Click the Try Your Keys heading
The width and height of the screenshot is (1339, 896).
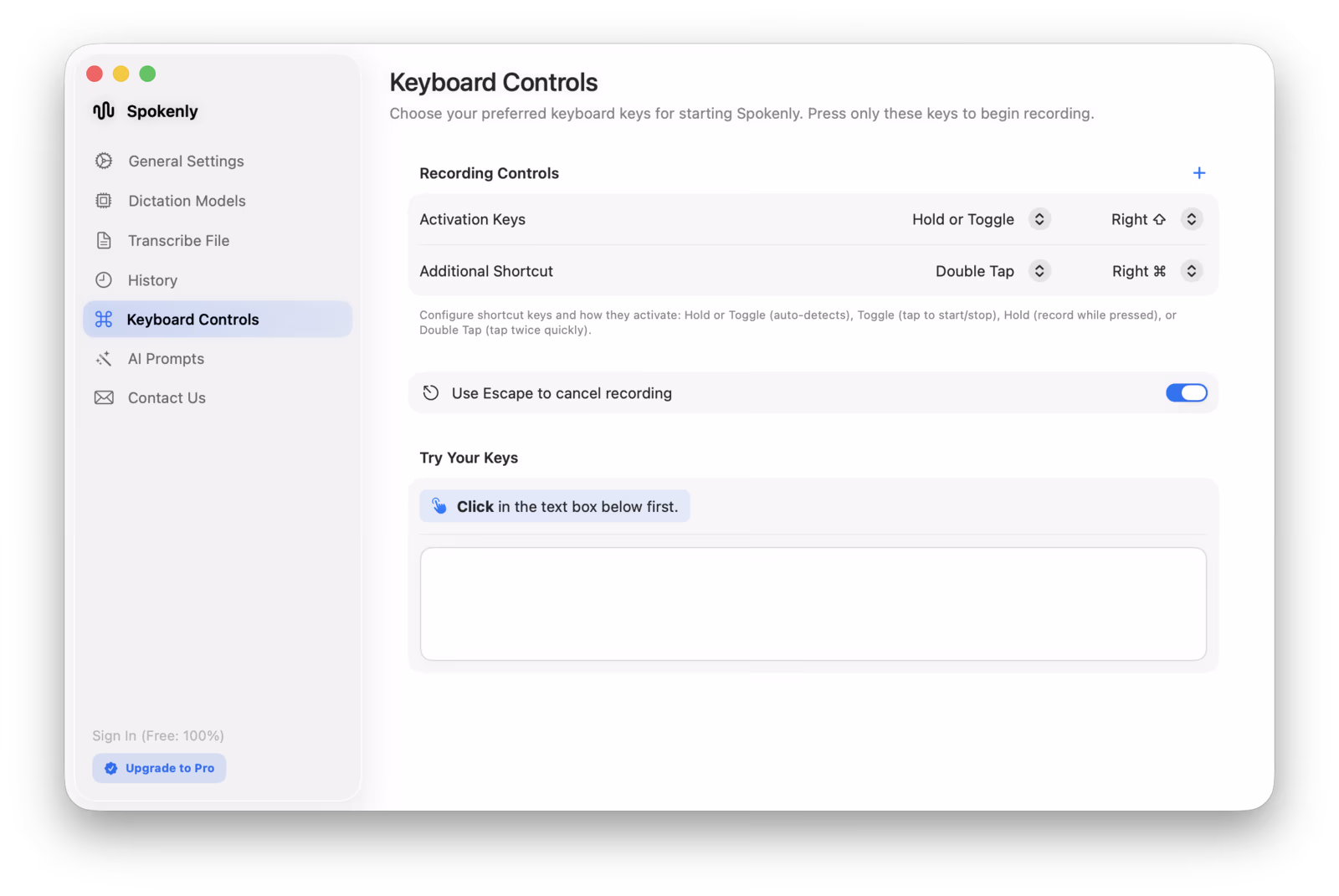click(x=469, y=458)
